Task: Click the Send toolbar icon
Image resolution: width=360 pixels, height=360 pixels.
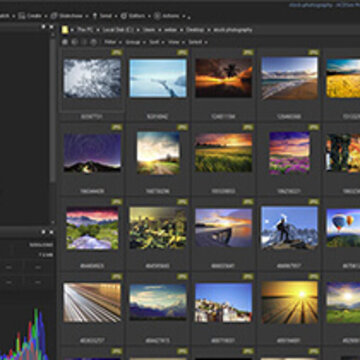Action: coord(95,16)
